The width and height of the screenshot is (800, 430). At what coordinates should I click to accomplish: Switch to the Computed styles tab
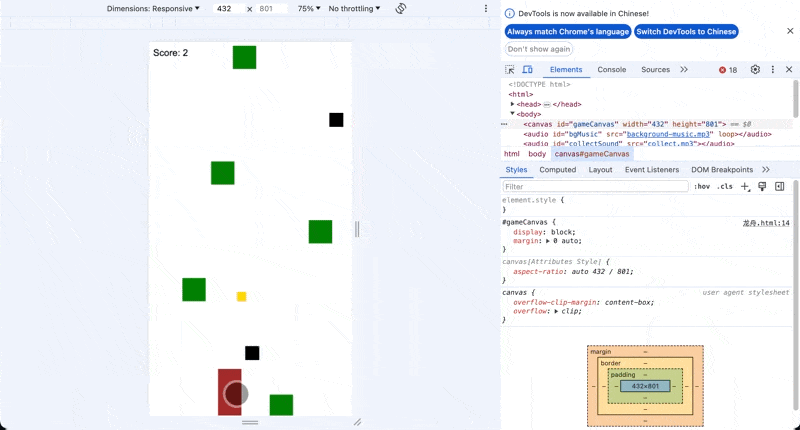(557, 170)
